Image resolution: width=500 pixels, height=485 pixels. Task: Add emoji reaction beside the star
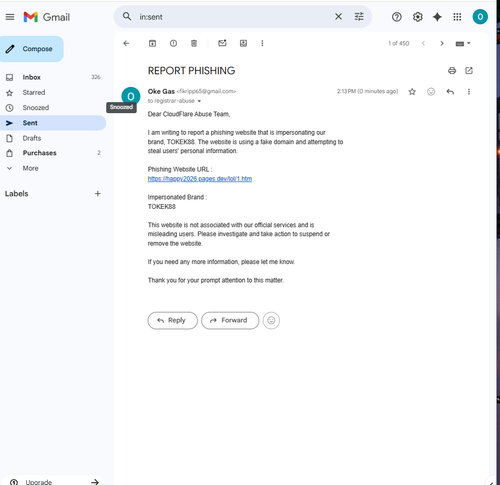[x=431, y=92]
